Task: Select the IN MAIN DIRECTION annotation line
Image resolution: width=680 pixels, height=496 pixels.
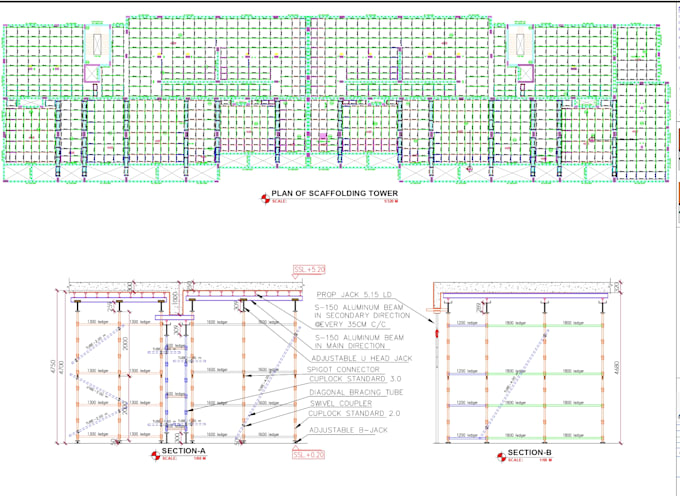Action: pos(350,346)
